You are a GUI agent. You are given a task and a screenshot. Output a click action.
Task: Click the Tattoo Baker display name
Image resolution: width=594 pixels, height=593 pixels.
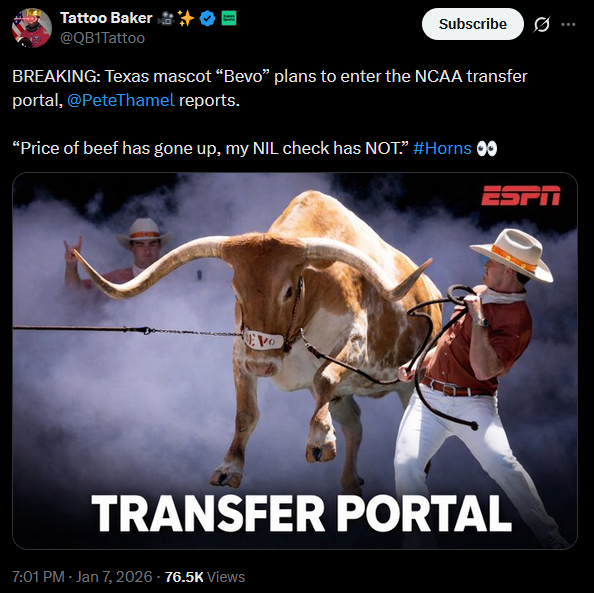point(106,18)
